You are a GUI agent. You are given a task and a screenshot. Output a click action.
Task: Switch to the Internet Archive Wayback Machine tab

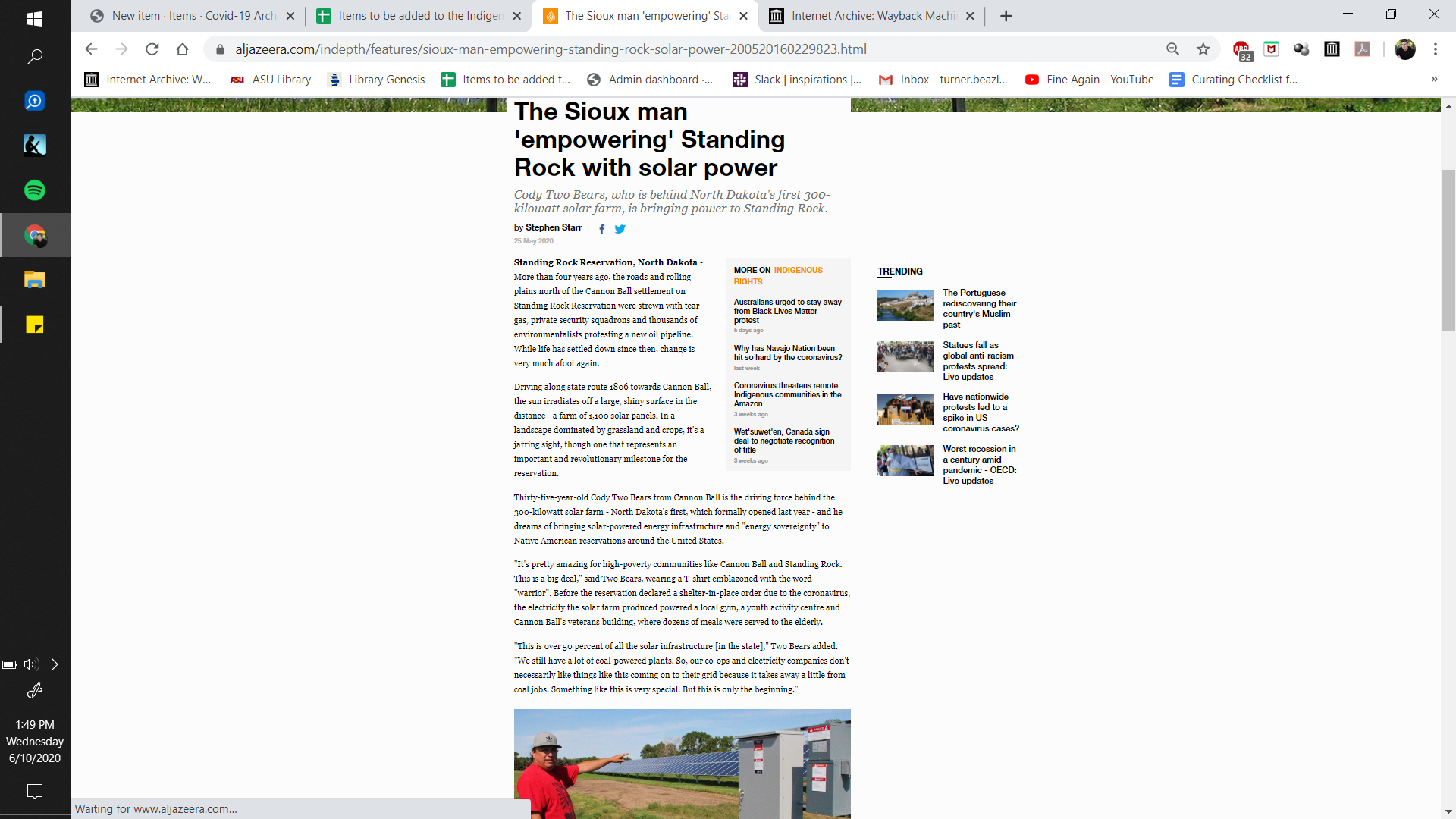[x=872, y=16]
